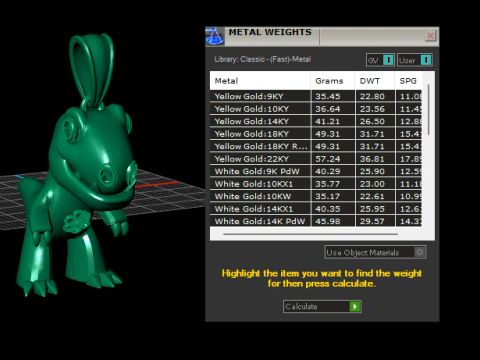The image size is (480, 360).
Task: Select the Yellow Gold:9KY row
Action: [x=316, y=96]
